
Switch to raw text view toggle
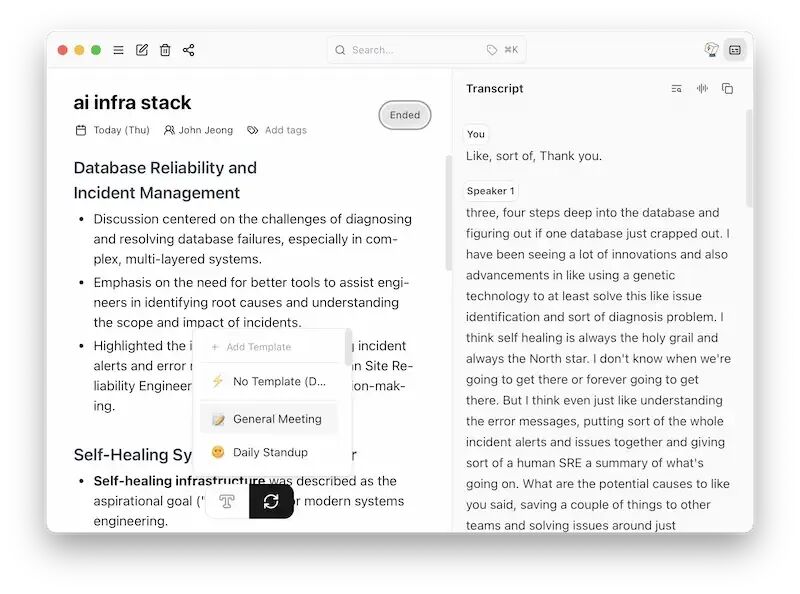[227, 501]
